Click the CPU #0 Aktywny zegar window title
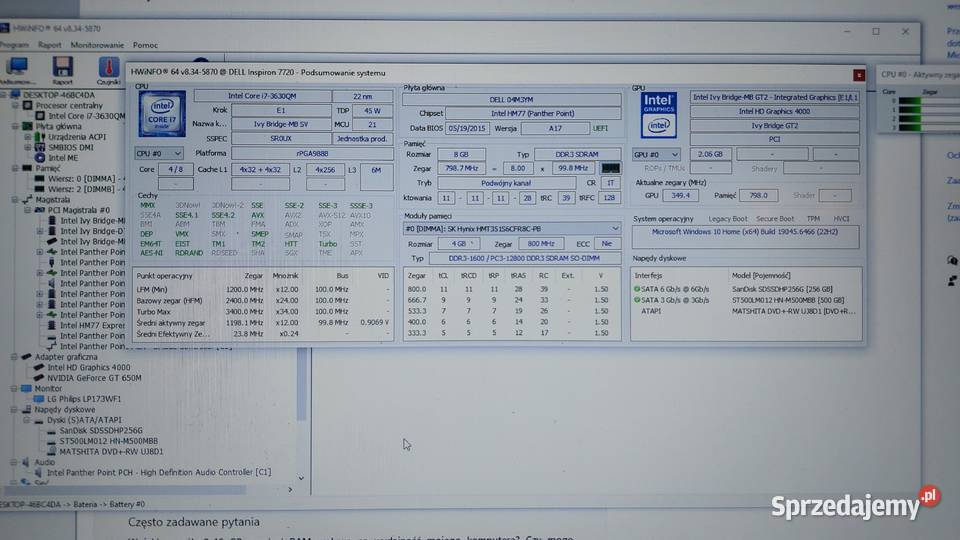The height and width of the screenshot is (540, 960). [920, 74]
